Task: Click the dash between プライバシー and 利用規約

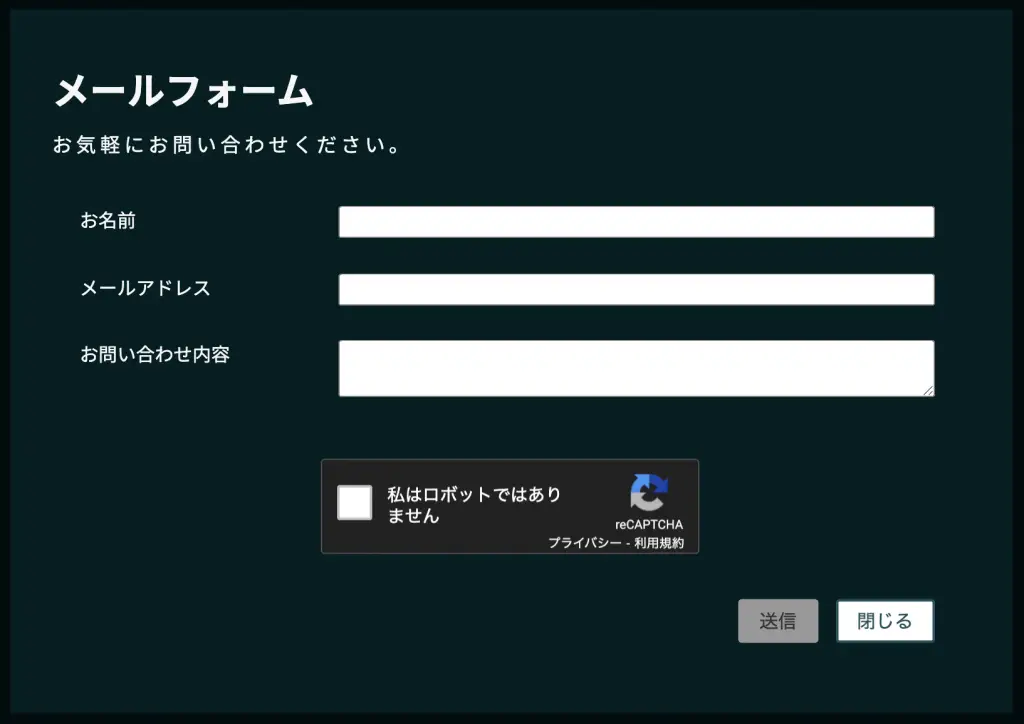Action: (628, 543)
